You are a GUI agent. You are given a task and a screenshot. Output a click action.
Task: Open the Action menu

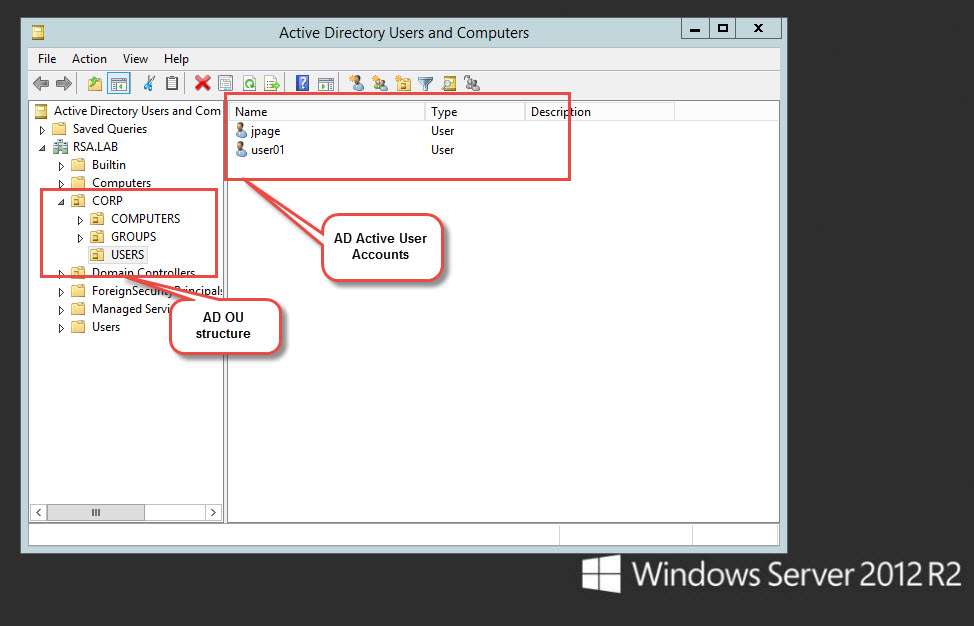tap(89, 59)
